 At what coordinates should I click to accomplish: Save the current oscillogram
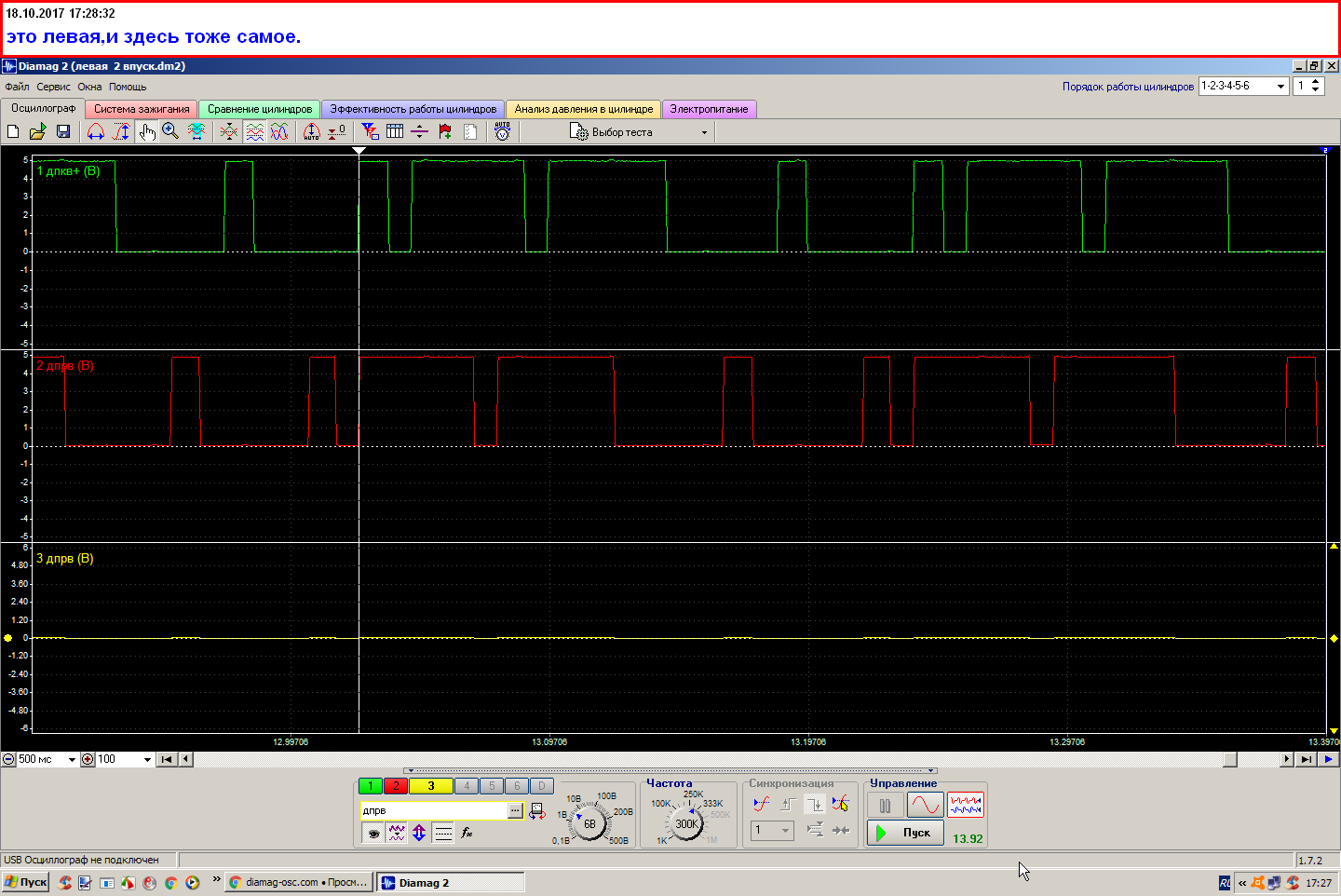(63, 132)
